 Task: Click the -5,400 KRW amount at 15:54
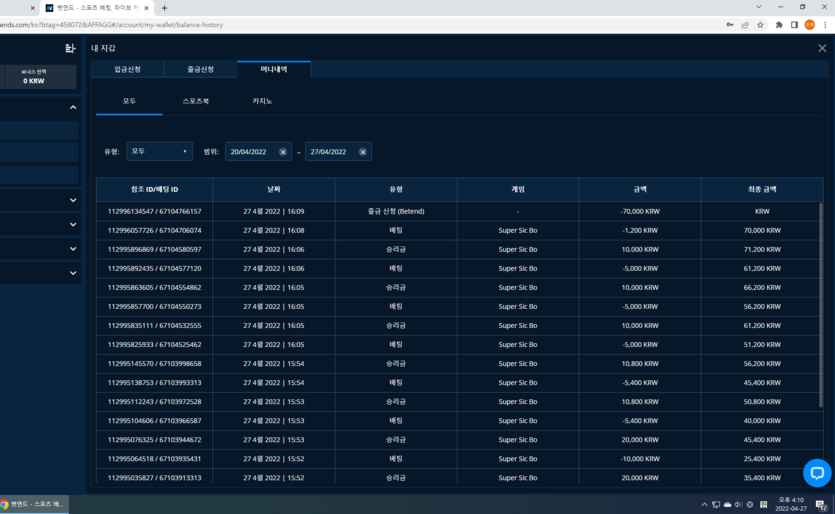(640, 383)
